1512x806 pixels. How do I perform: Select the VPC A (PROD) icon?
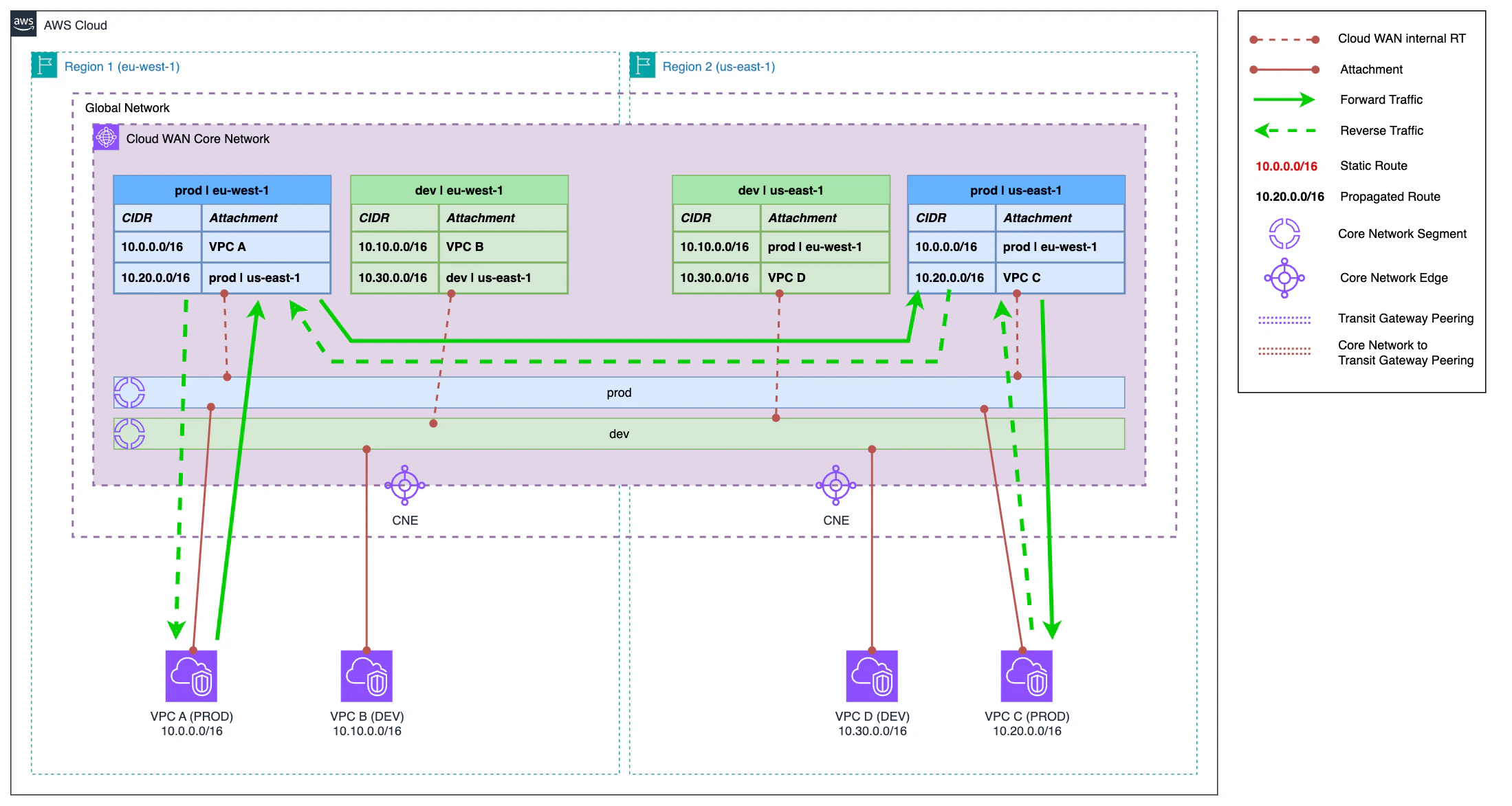[x=190, y=676]
